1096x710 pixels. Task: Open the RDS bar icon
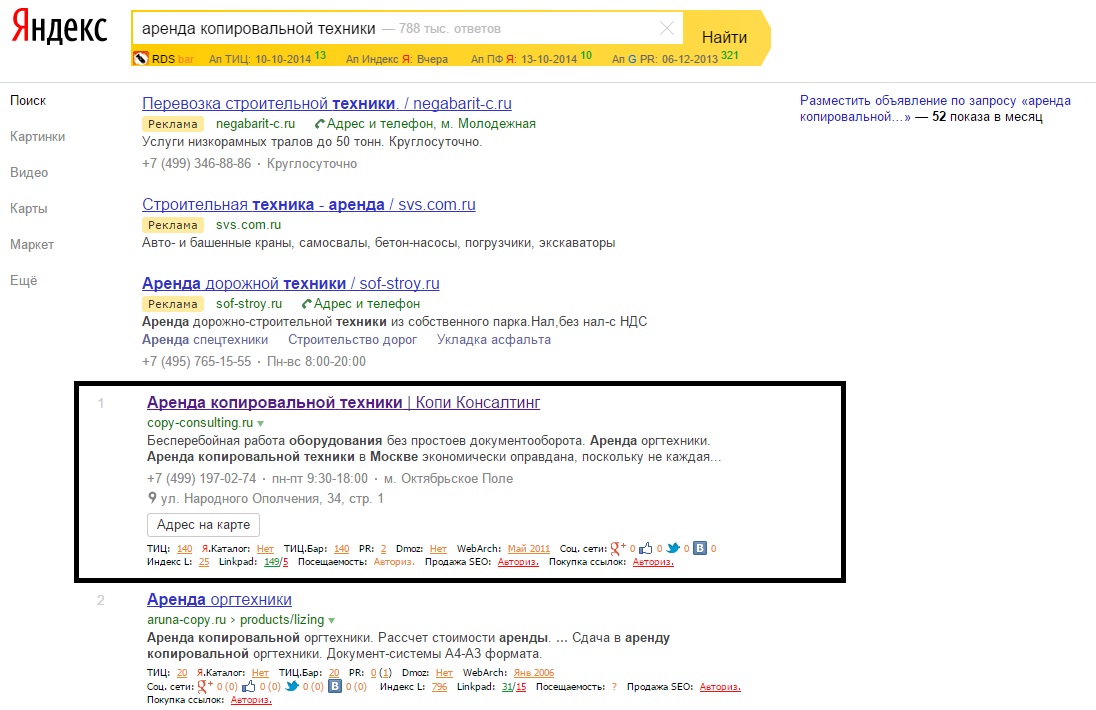click(x=140, y=59)
